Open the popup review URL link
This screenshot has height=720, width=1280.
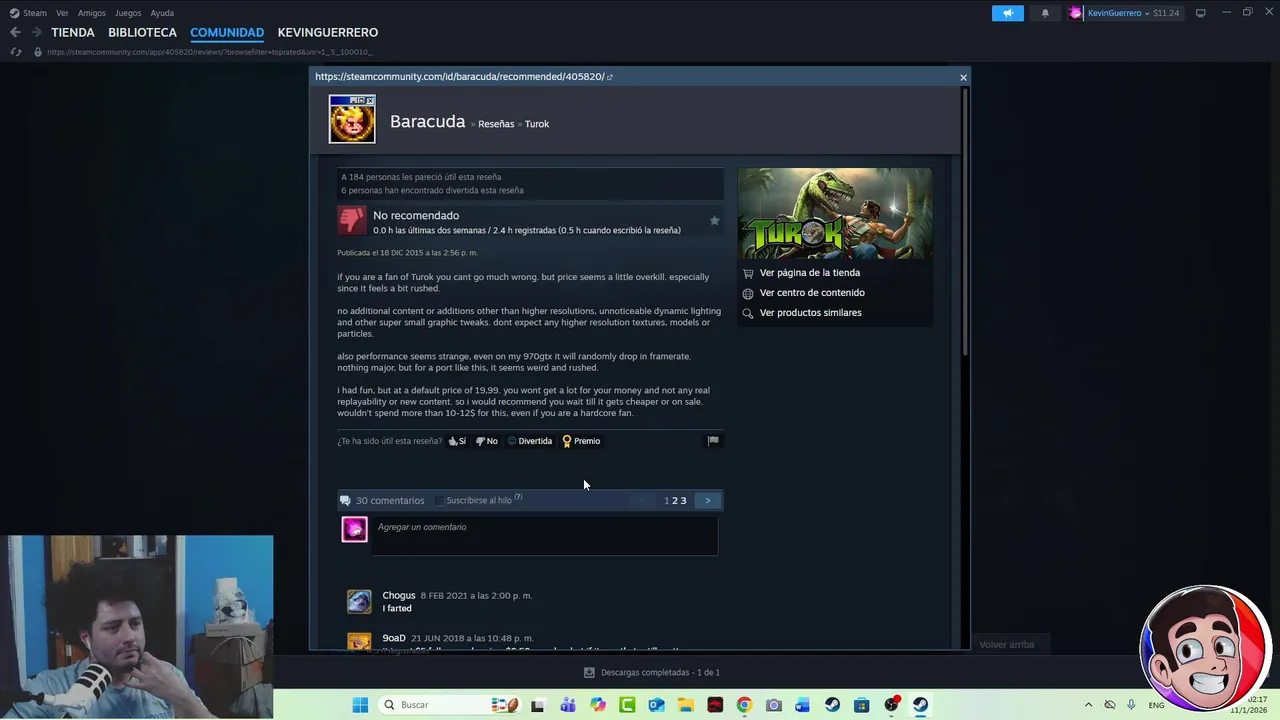(464, 76)
